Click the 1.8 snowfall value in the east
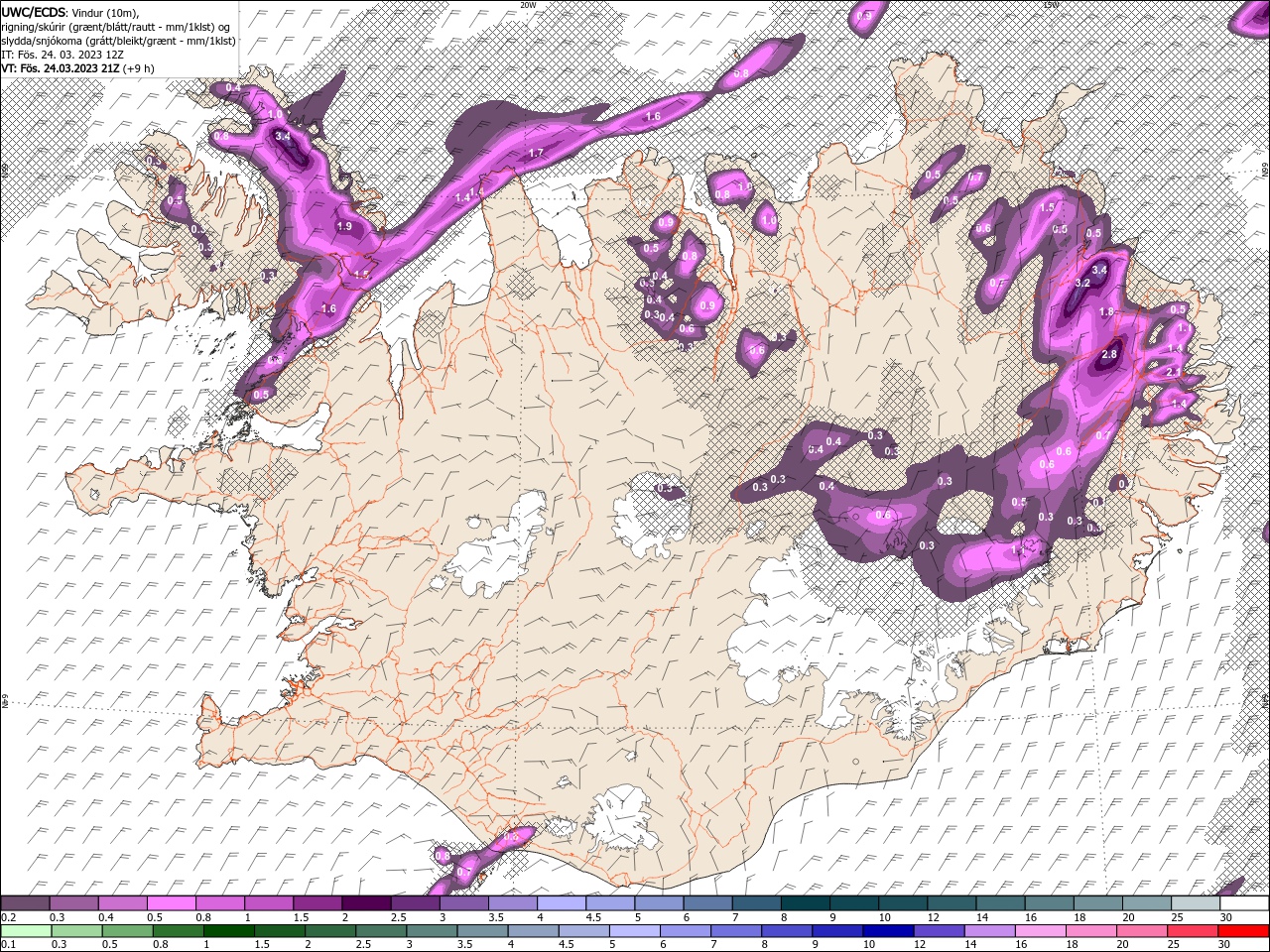The width and height of the screenshot is (1270, 952). pos(1107,312)
